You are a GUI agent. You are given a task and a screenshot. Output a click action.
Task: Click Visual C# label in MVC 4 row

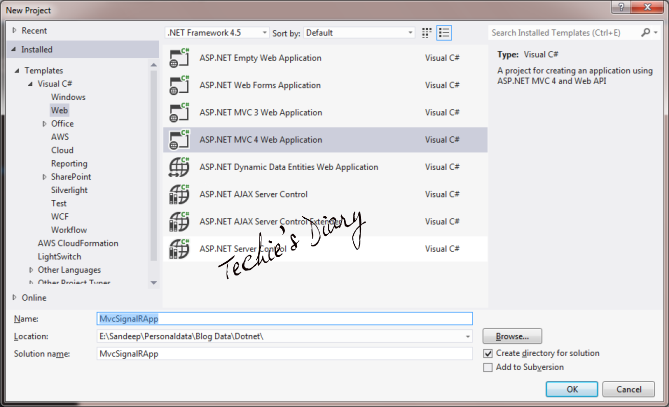tap(442, 140)
